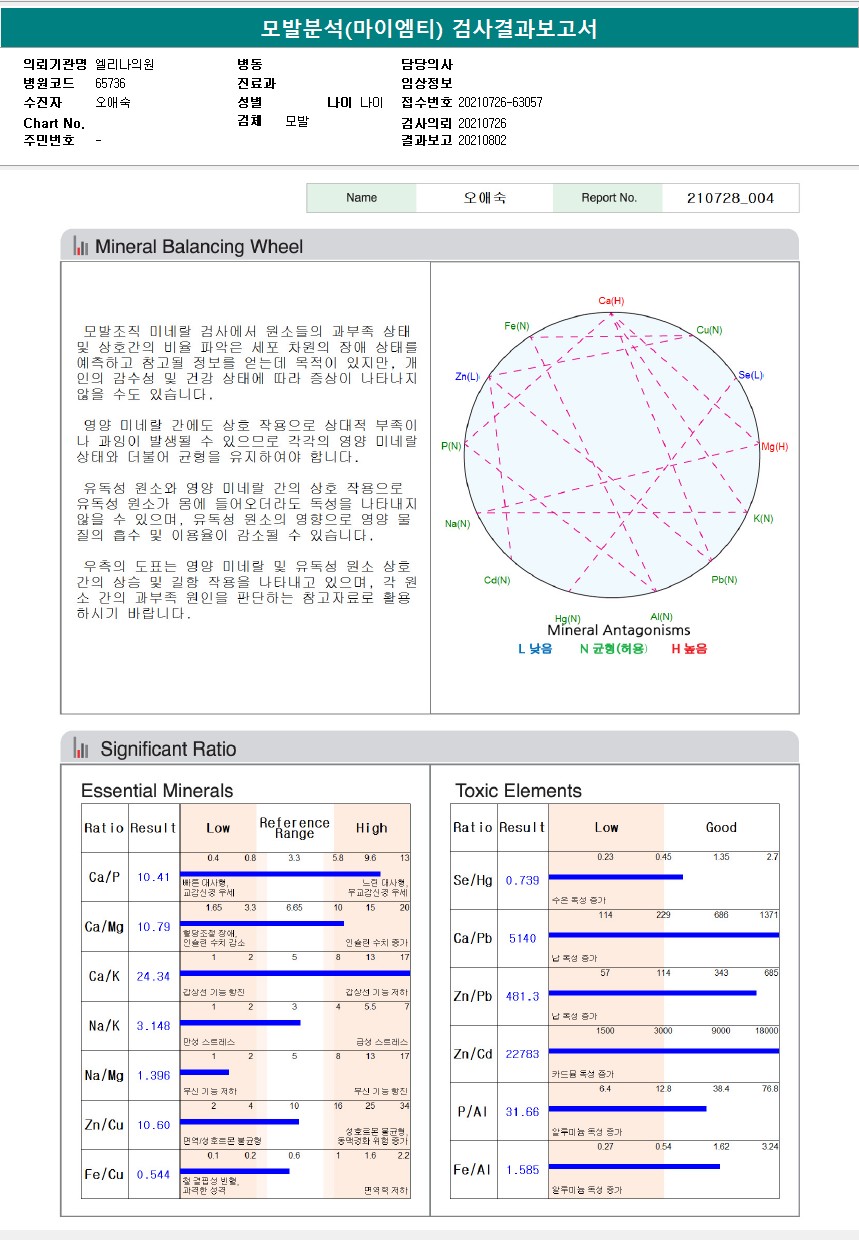Click the blue L 낮음 legend entry
This screenshot has width=859, height=1240.
tap(535, 649)
